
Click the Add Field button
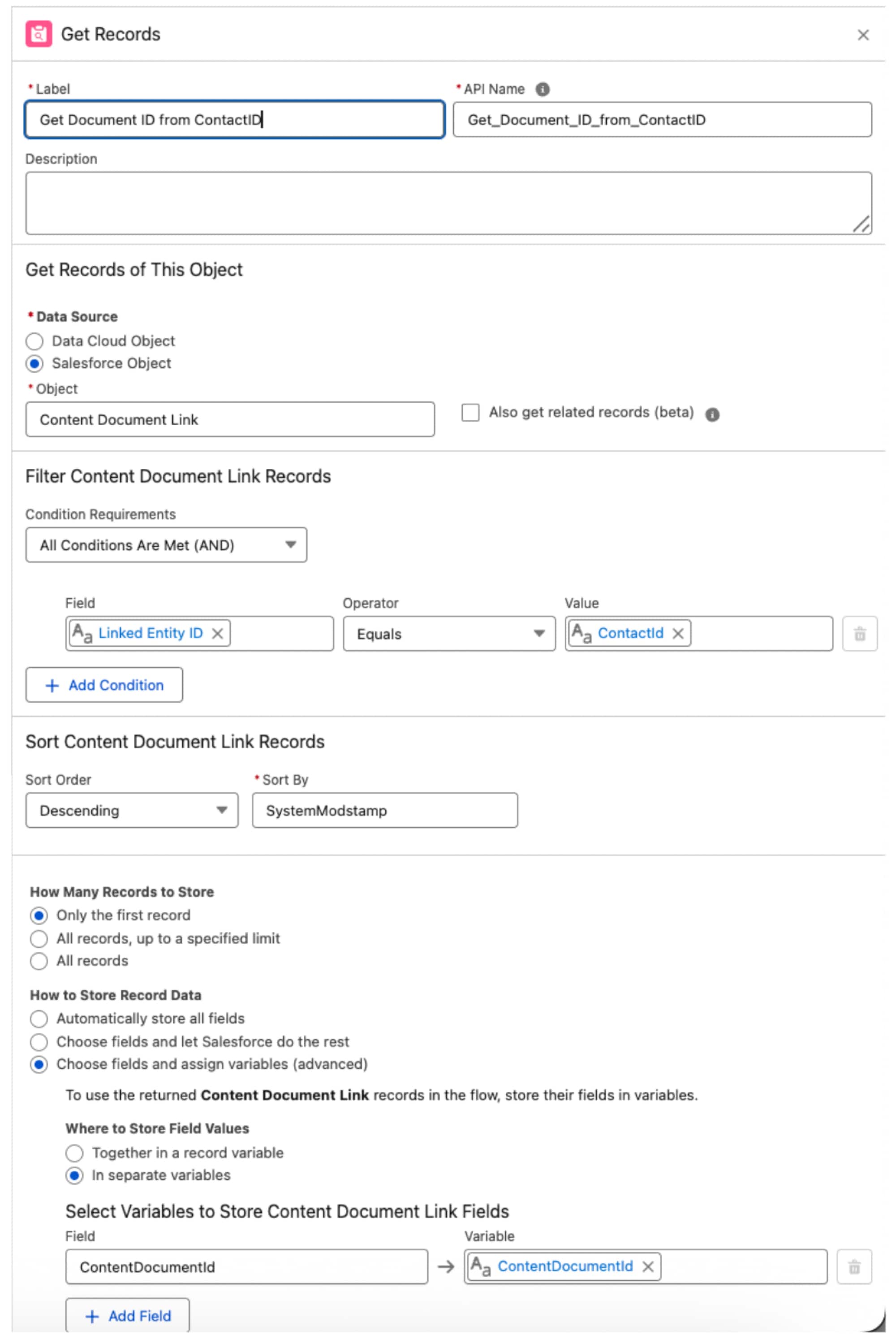point(127,1316)
